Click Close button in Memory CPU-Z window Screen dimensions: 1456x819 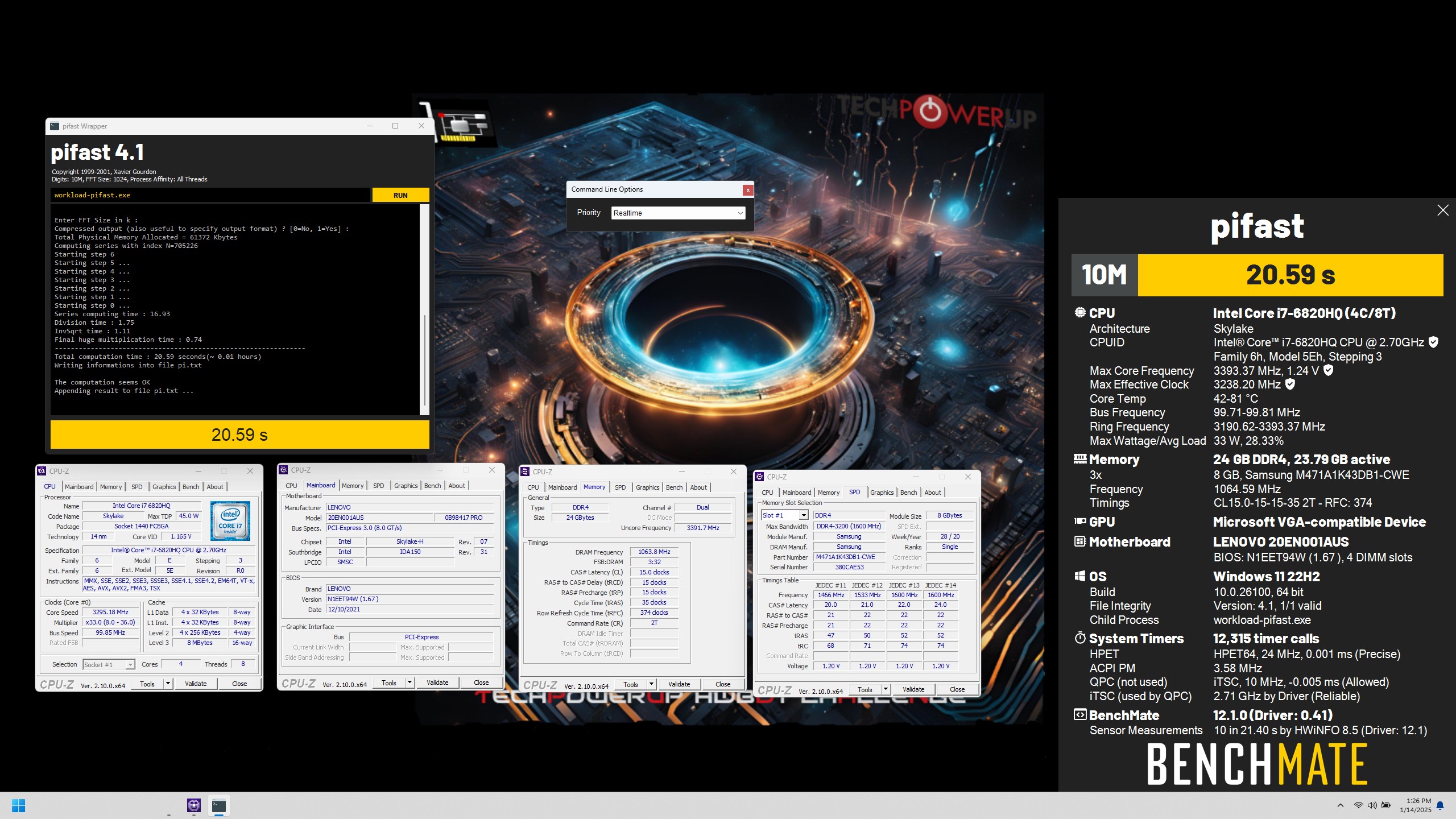click(723, 684)
